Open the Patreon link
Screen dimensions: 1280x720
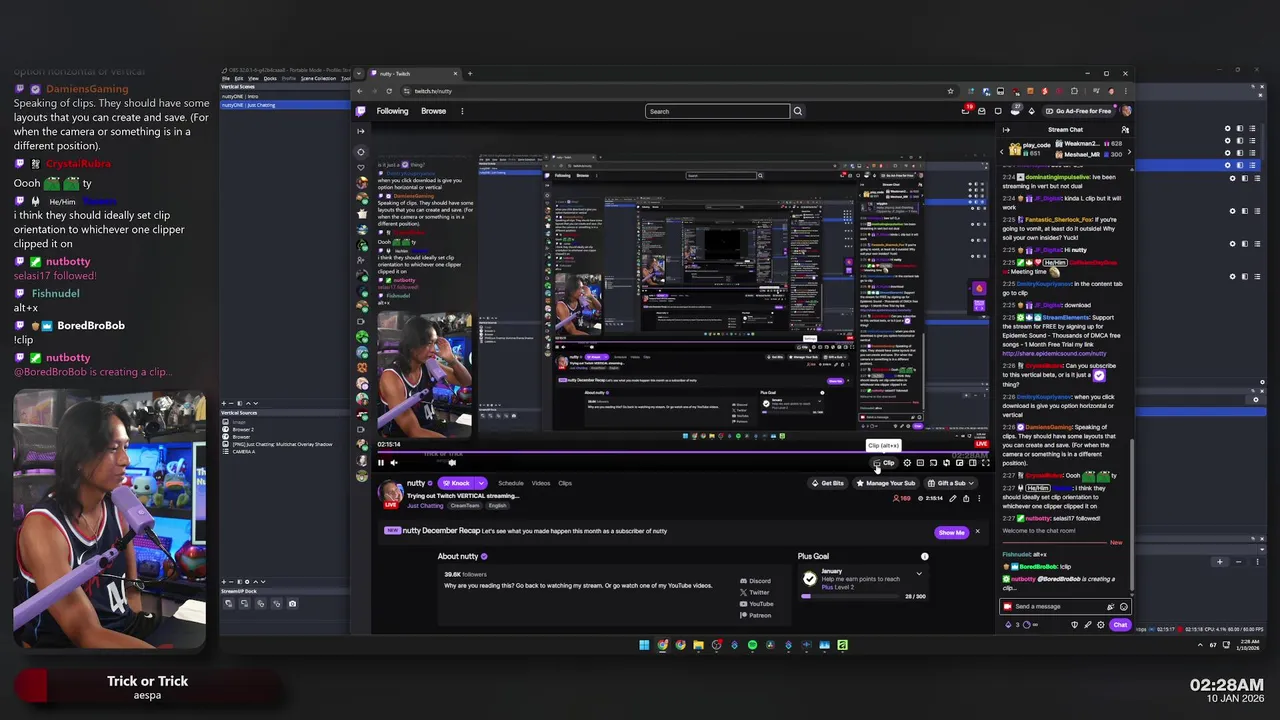point(756,615)
